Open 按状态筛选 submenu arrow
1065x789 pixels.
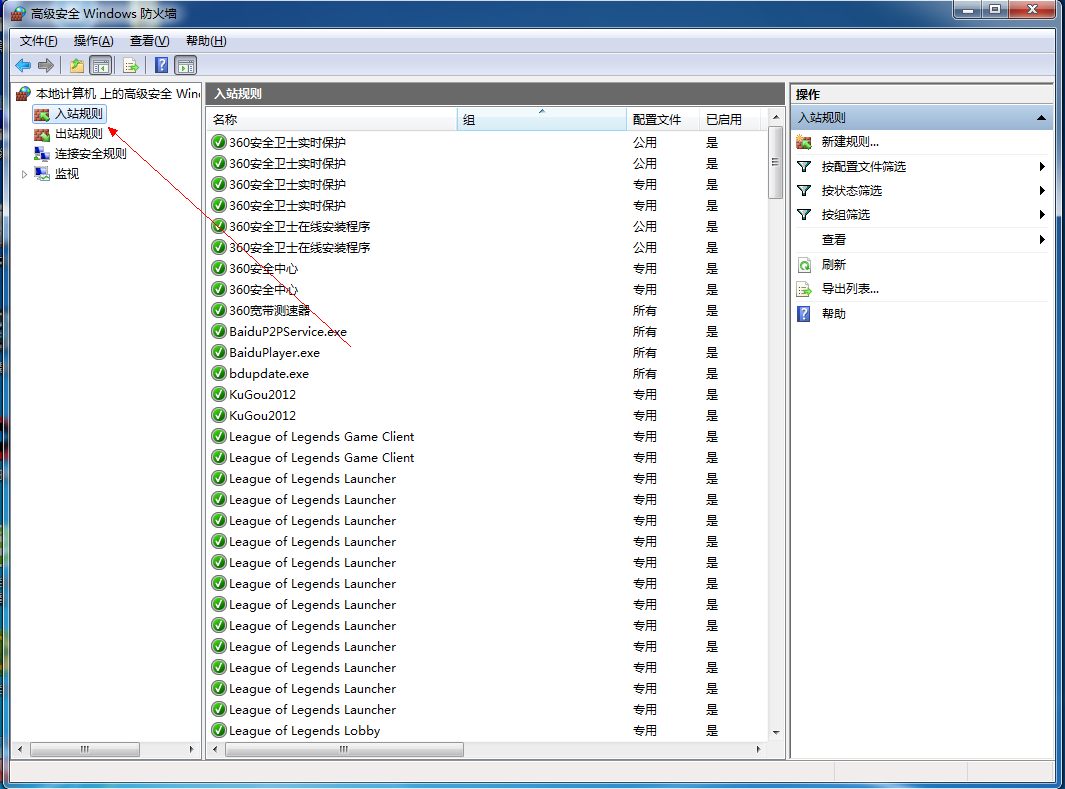1042,191
